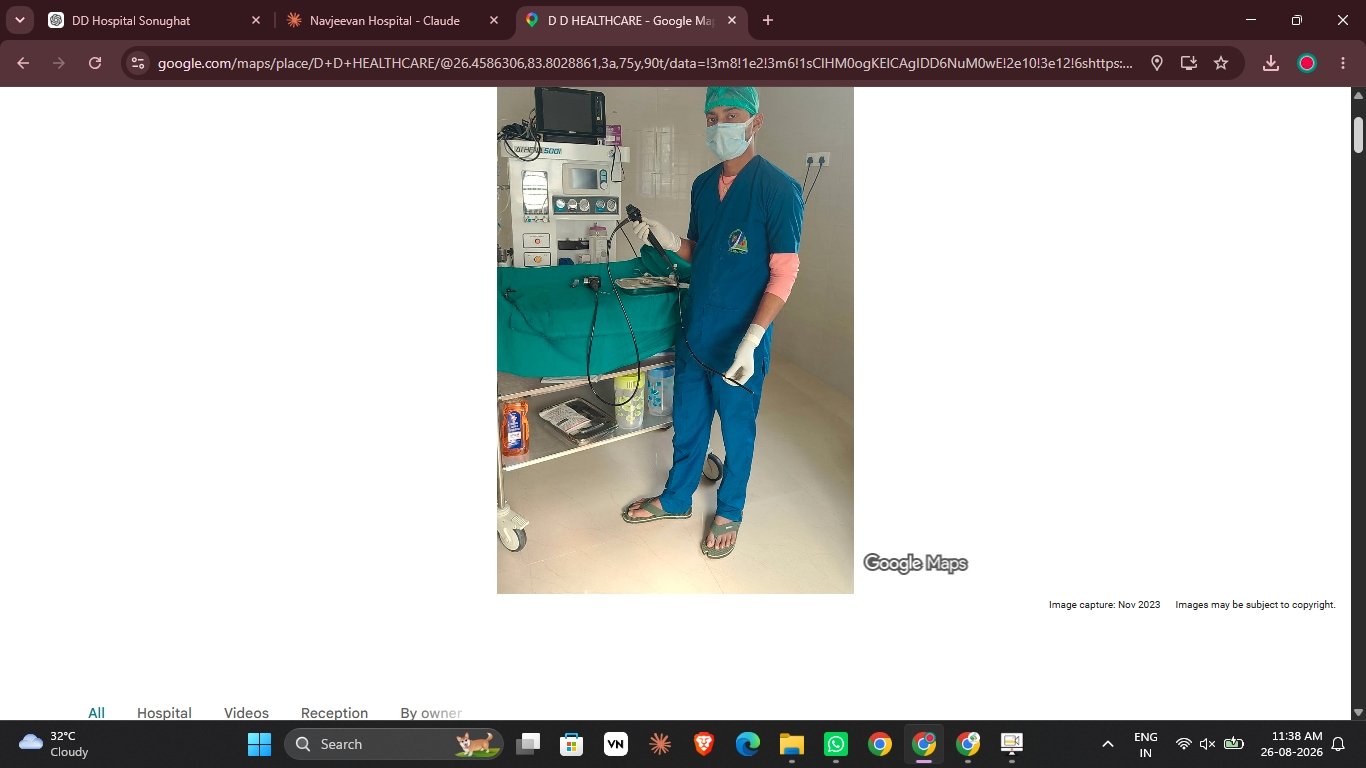Open location permission icon in address bar
Image resolution: width=1366 pixels, height=768 pixels.
point(1157,63)
